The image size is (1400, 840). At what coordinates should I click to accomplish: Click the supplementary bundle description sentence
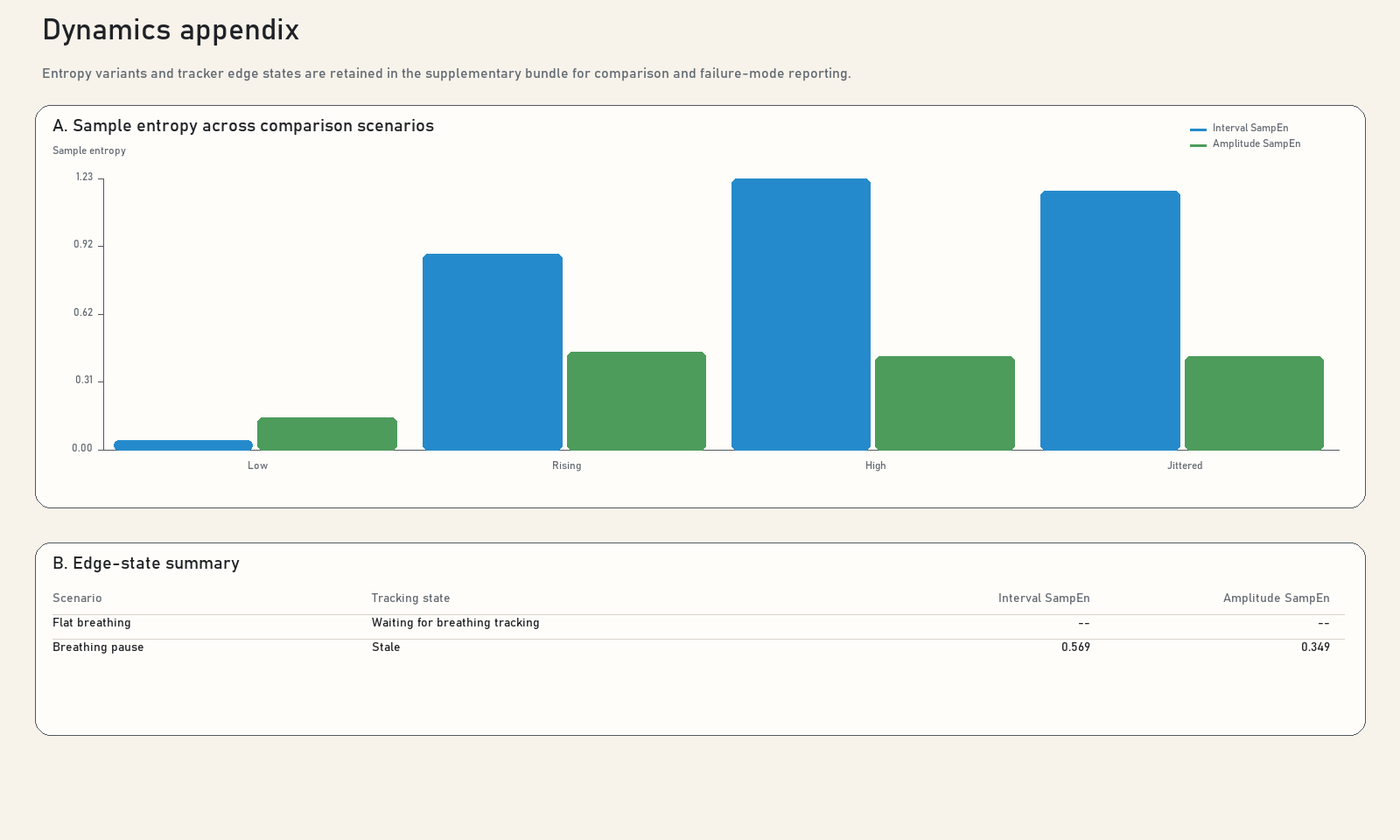coord(446,73)
